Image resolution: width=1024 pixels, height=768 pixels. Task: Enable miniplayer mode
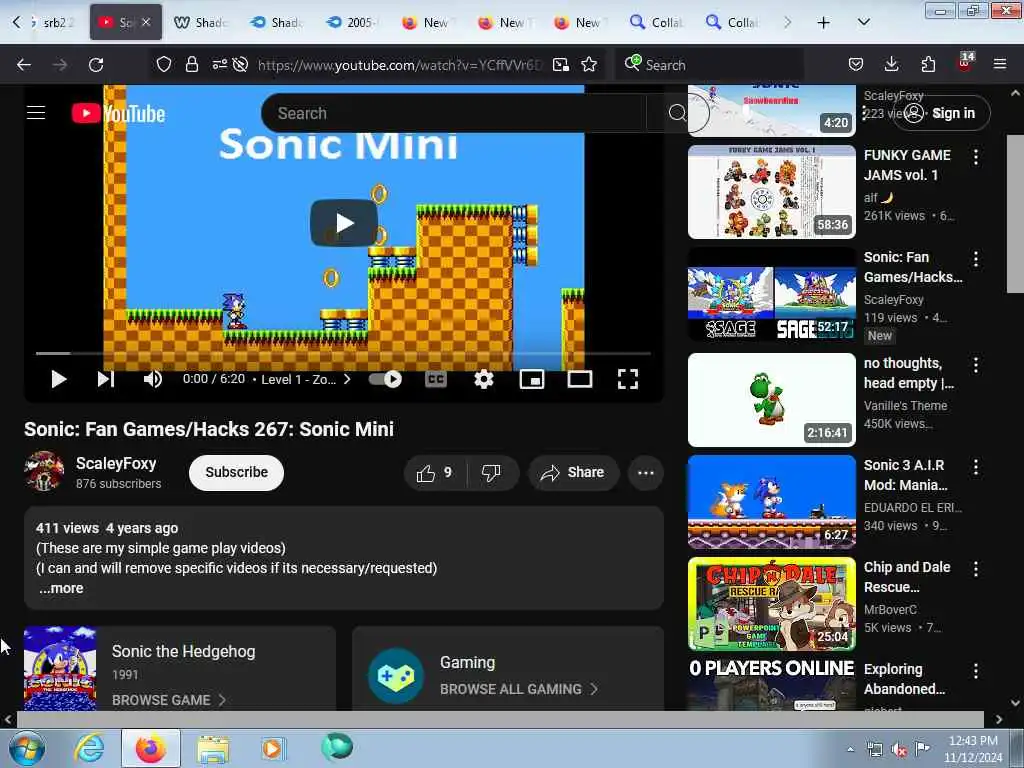click(x=532, y=379)
